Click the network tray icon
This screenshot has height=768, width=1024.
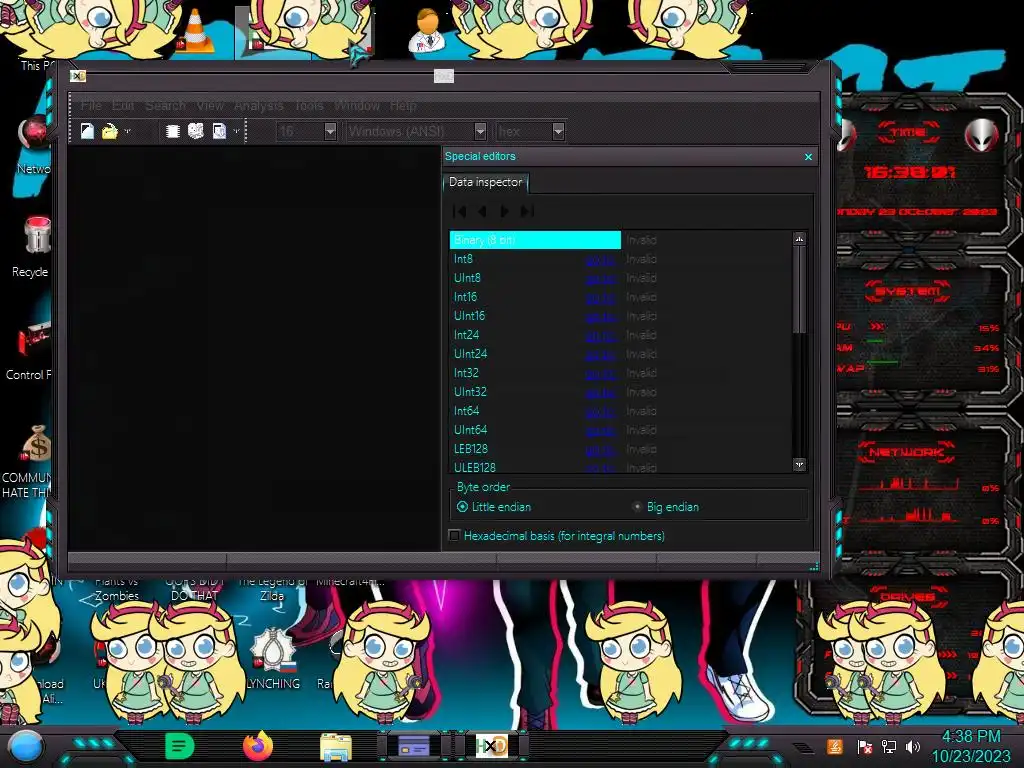tap(889, 746)
